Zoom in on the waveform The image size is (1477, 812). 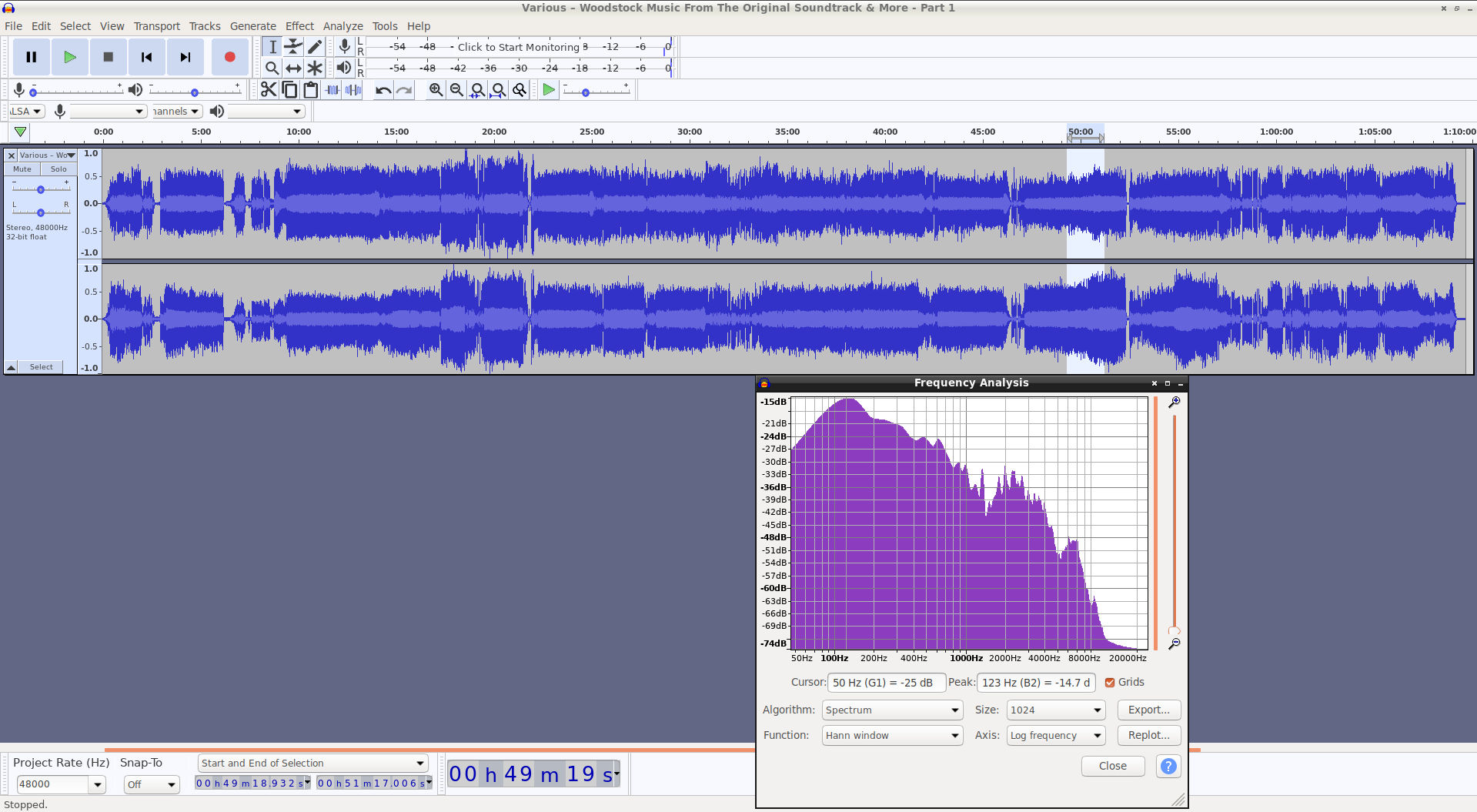pyautogui.click(x=436, y=90)
